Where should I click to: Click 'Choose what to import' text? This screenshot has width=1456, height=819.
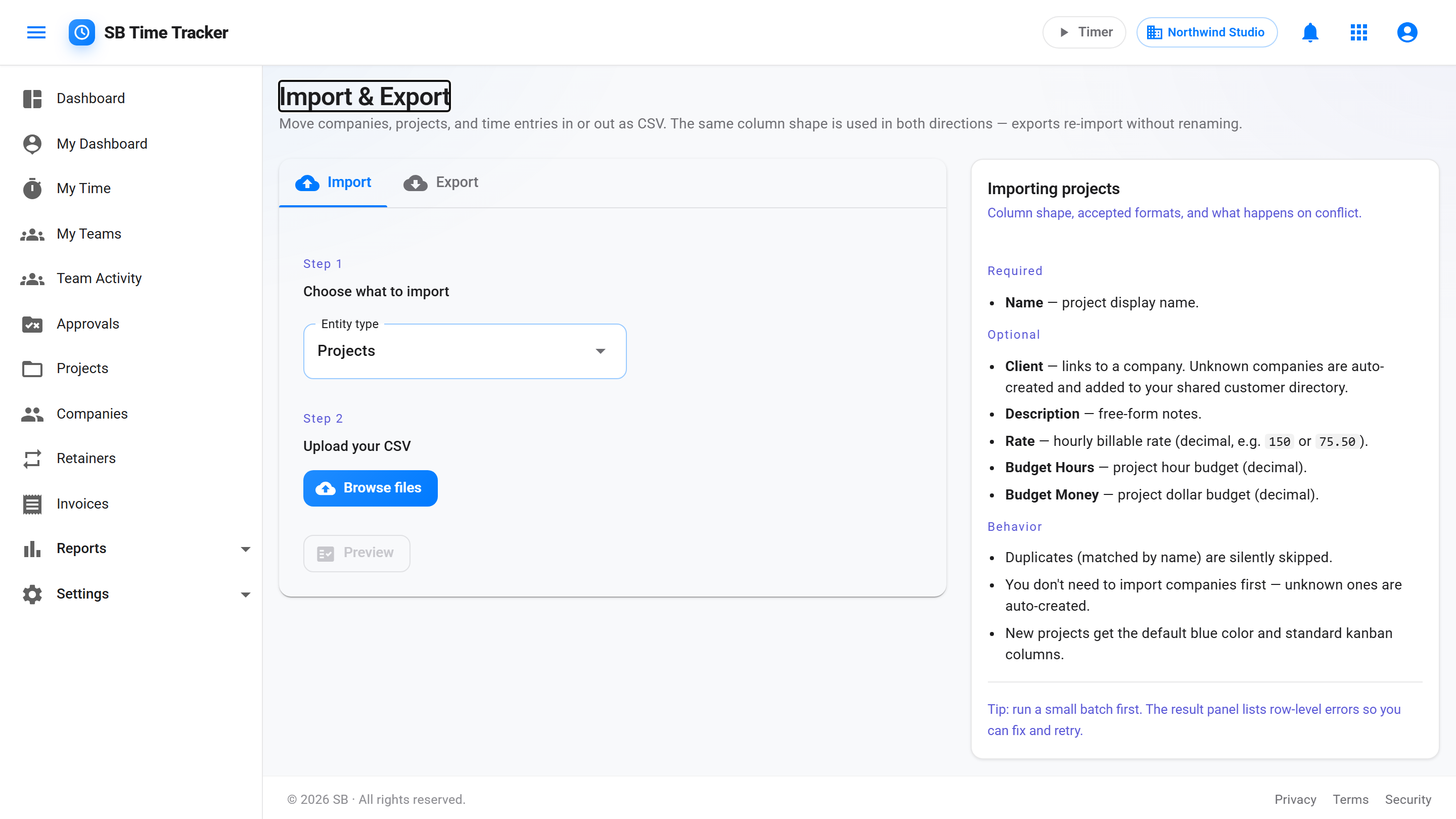pyautogui.click(x=376, y=292)
